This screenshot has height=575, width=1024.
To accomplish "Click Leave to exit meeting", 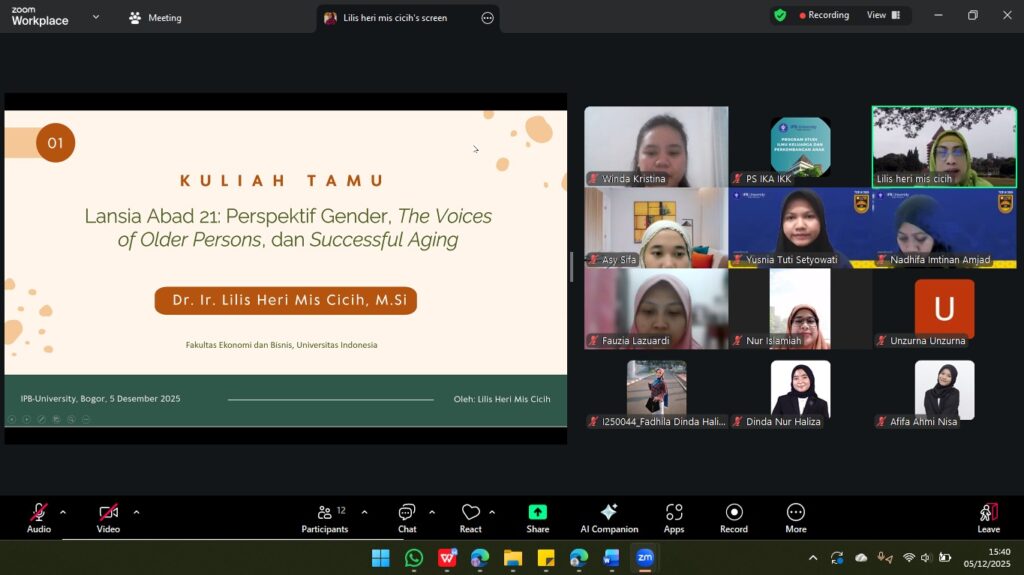I will [988, 516].
